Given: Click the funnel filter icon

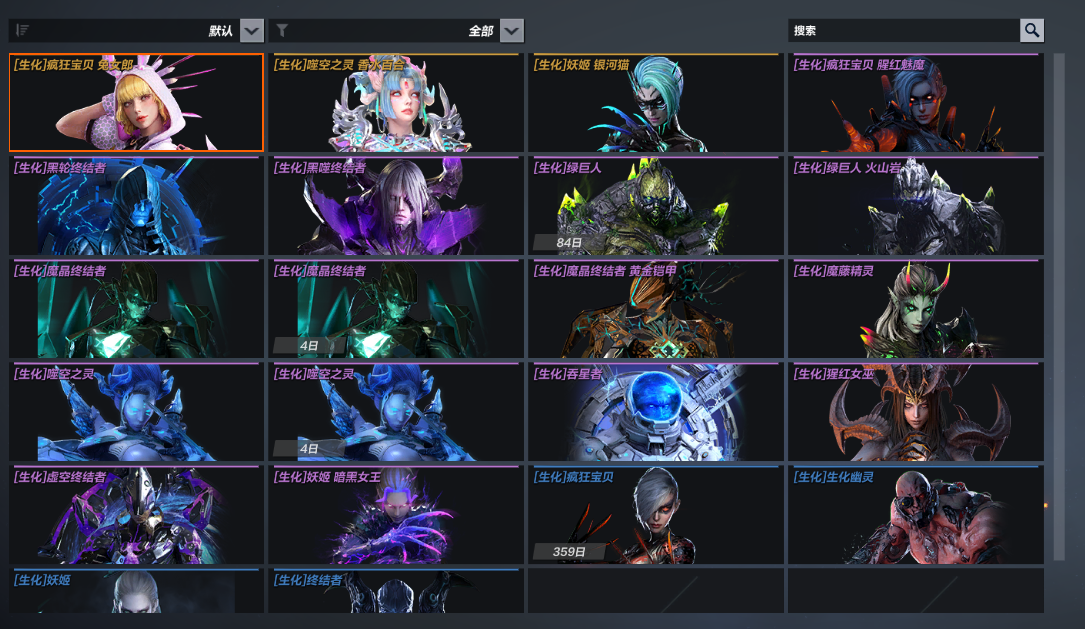Looking at the screenshot, I should click(282, 30).
